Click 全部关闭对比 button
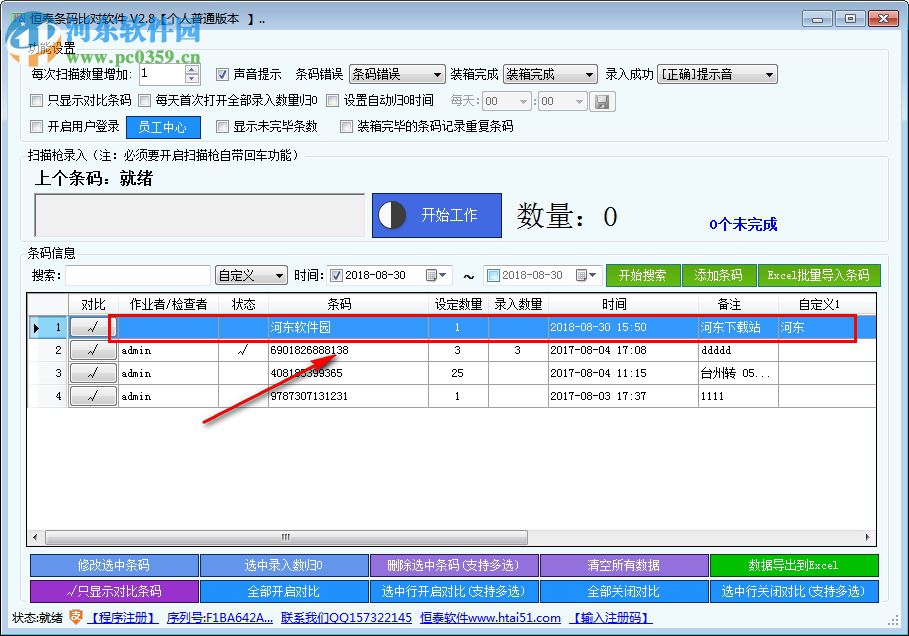 click(624, 591)
